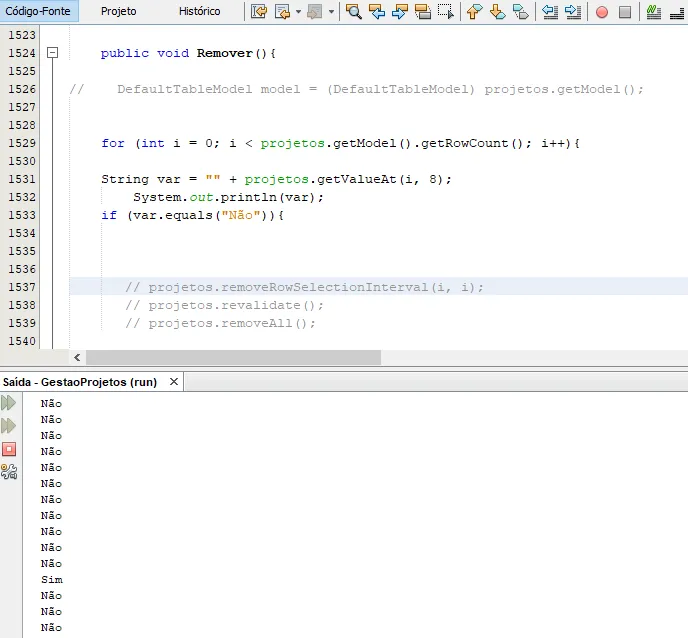Viewport: 688px width, 638px height.
Task: Click the Find Selection magnifier icon
Action: [354, 12]
